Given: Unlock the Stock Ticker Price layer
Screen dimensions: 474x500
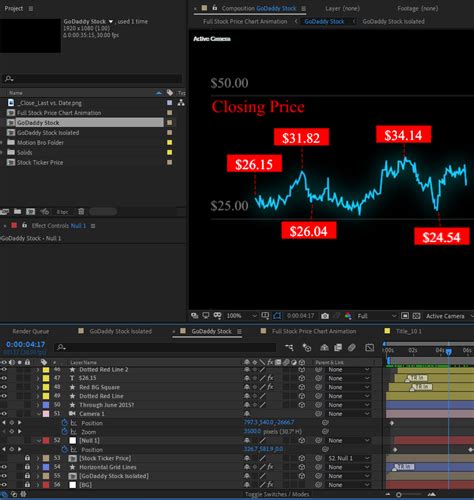Looking at the screenshot, I should (x=27, y=458).
